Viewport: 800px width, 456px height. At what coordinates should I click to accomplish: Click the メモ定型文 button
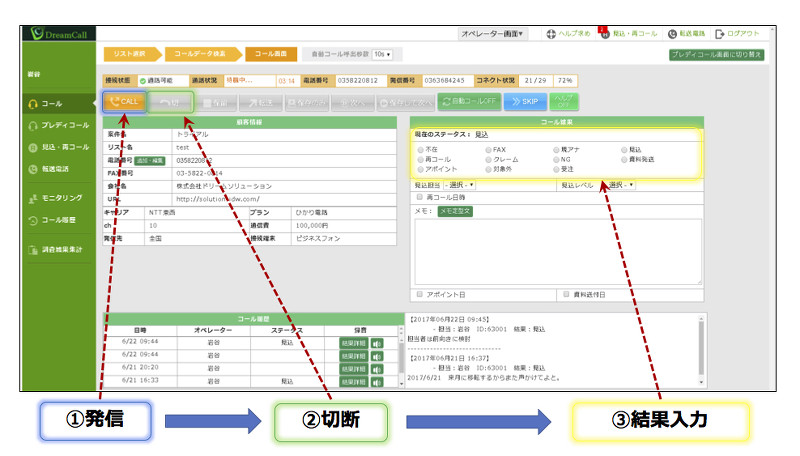coord(455,211)
